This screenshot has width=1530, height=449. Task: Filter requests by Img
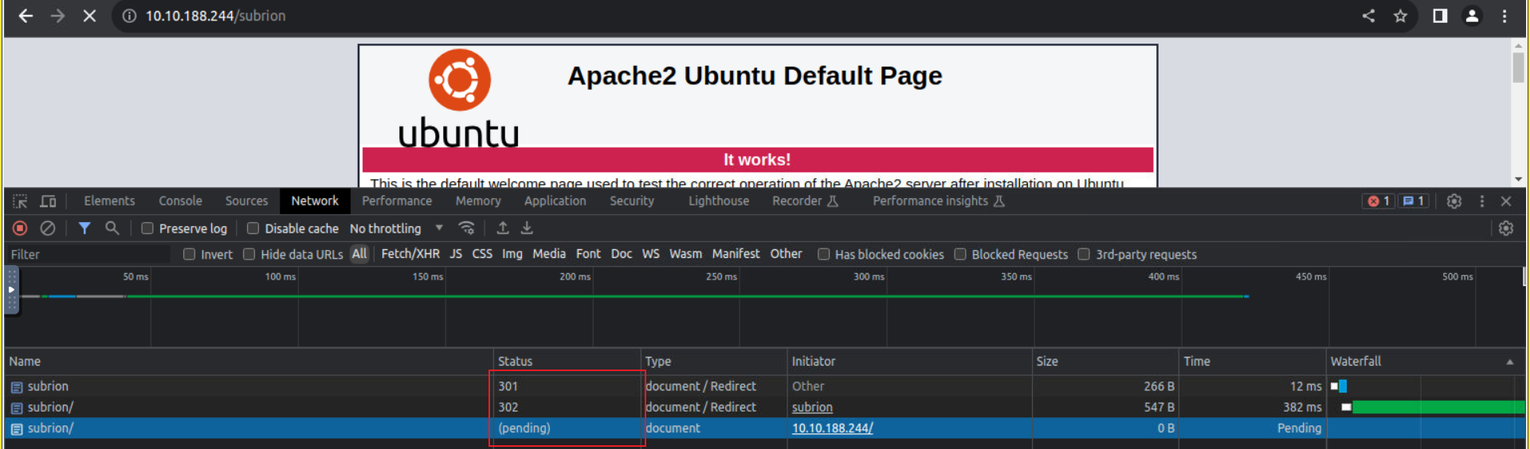[512, 254]
